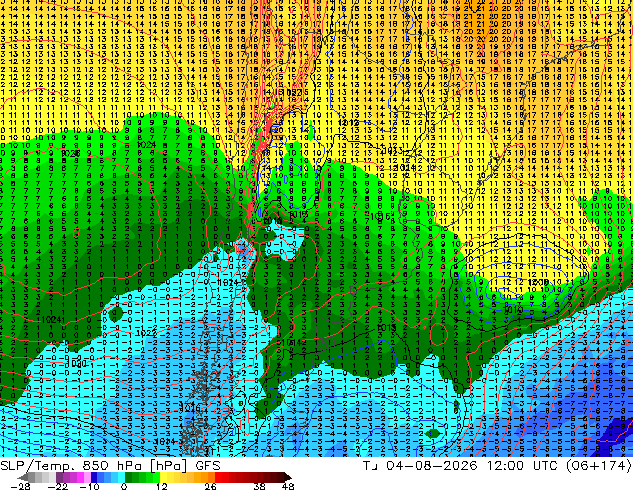Click the 1009 low pressure label

click(538, 282)
